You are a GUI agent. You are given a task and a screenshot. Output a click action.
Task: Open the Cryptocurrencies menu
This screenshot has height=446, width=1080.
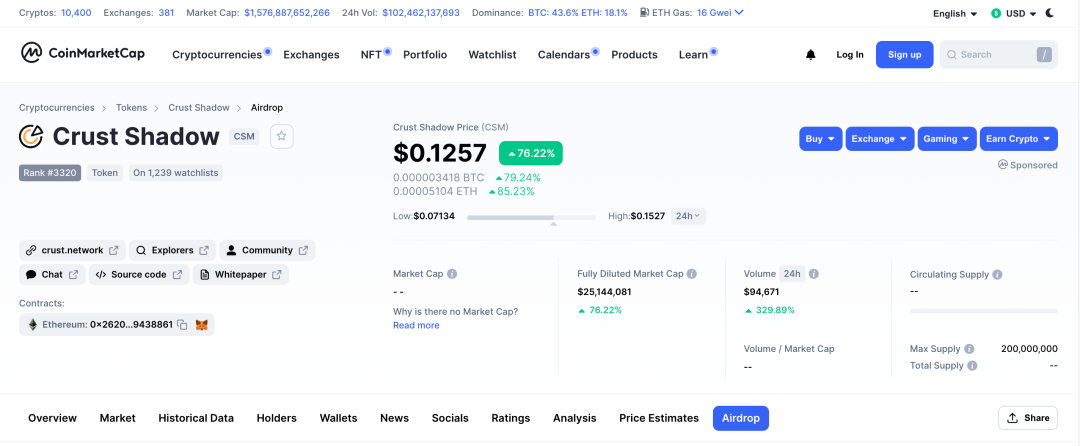click(217, 55)
